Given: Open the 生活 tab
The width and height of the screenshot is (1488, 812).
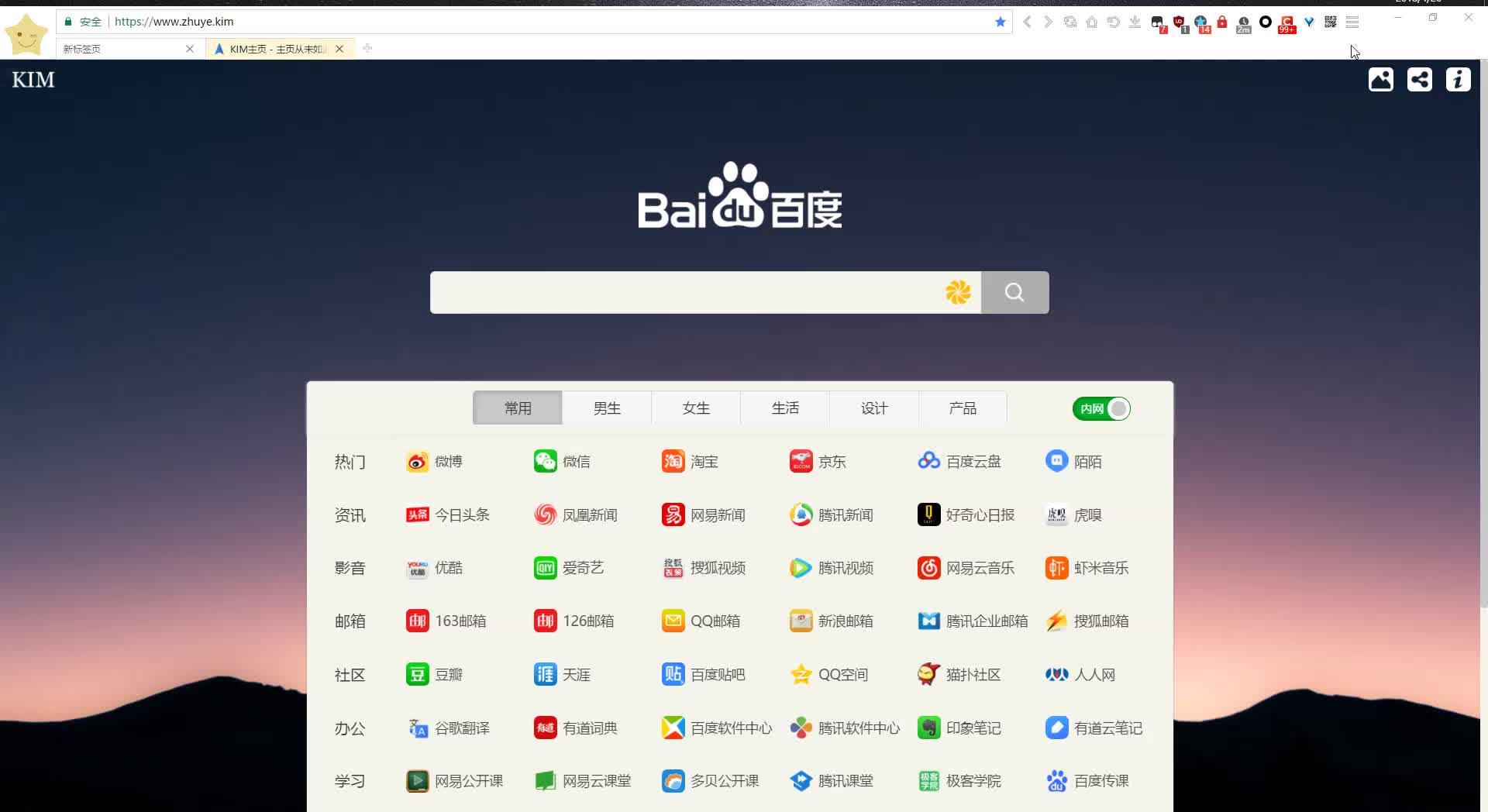Looking at the screenshot, I should [x=785, y=408].
